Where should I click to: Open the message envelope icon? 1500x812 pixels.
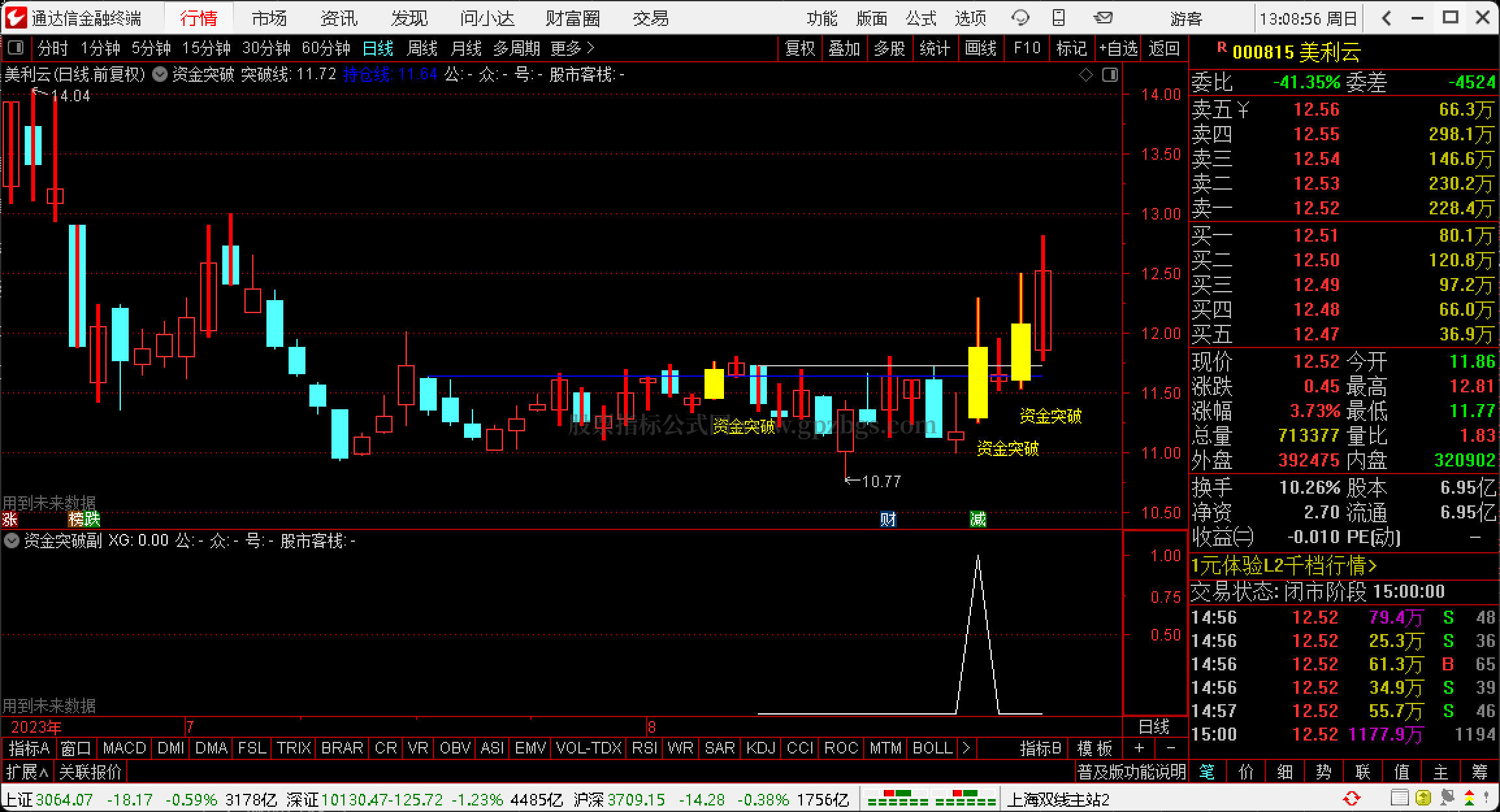1103,18
